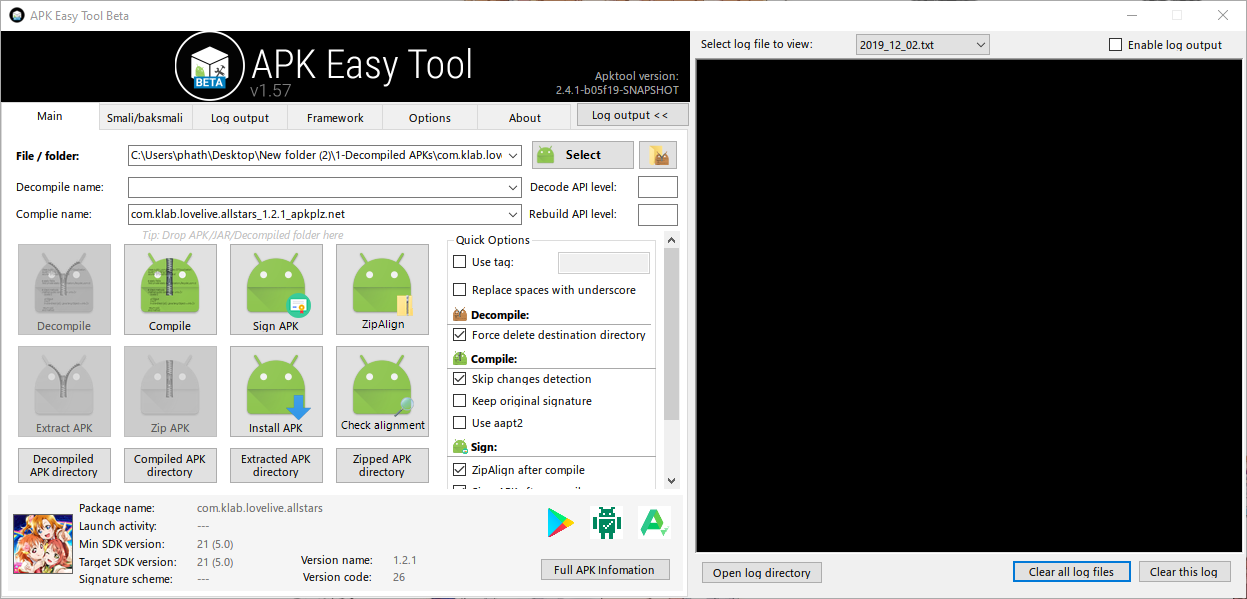Expand the File / folder path dropdown

coord(514,155)
